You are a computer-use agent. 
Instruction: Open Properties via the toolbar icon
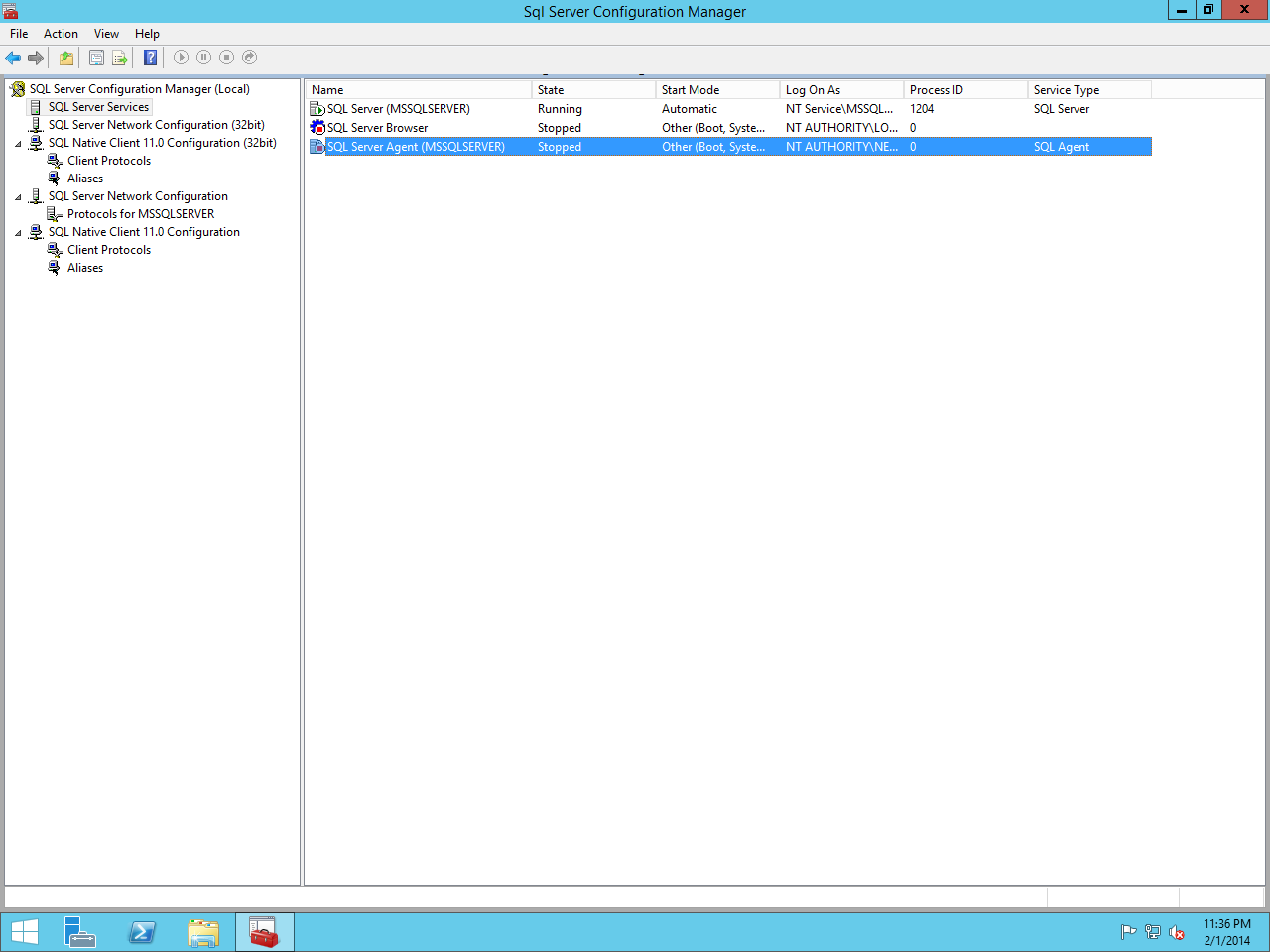pos(96,58)
